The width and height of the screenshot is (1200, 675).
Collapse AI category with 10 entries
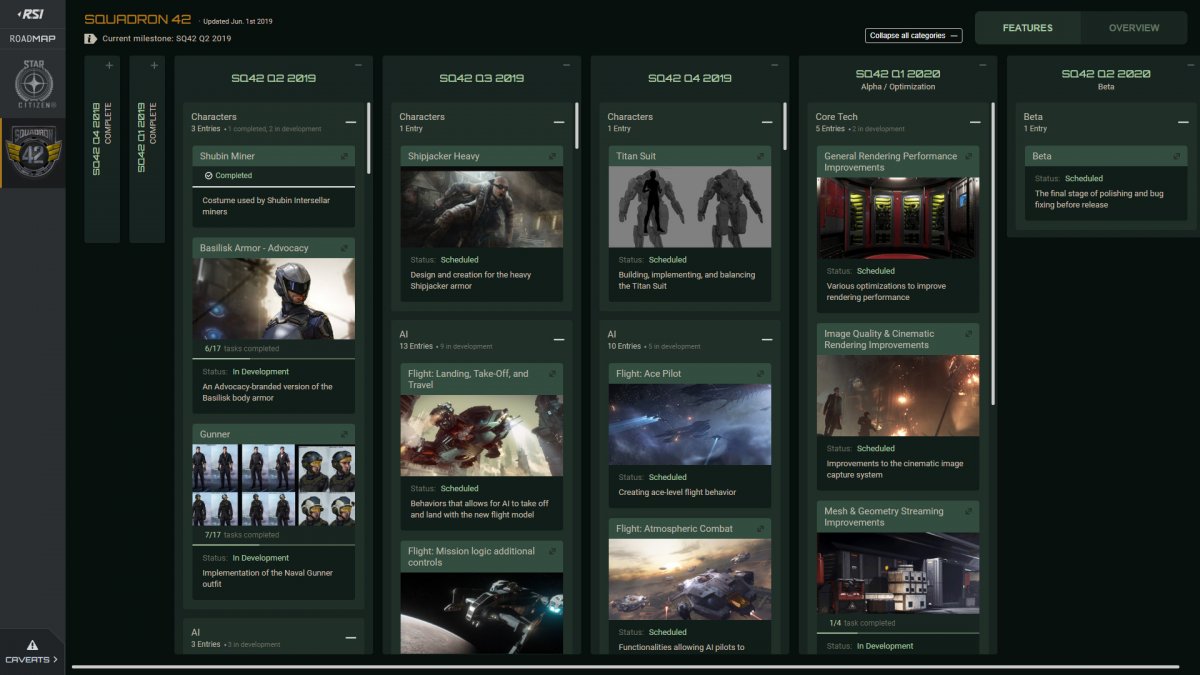766,340
